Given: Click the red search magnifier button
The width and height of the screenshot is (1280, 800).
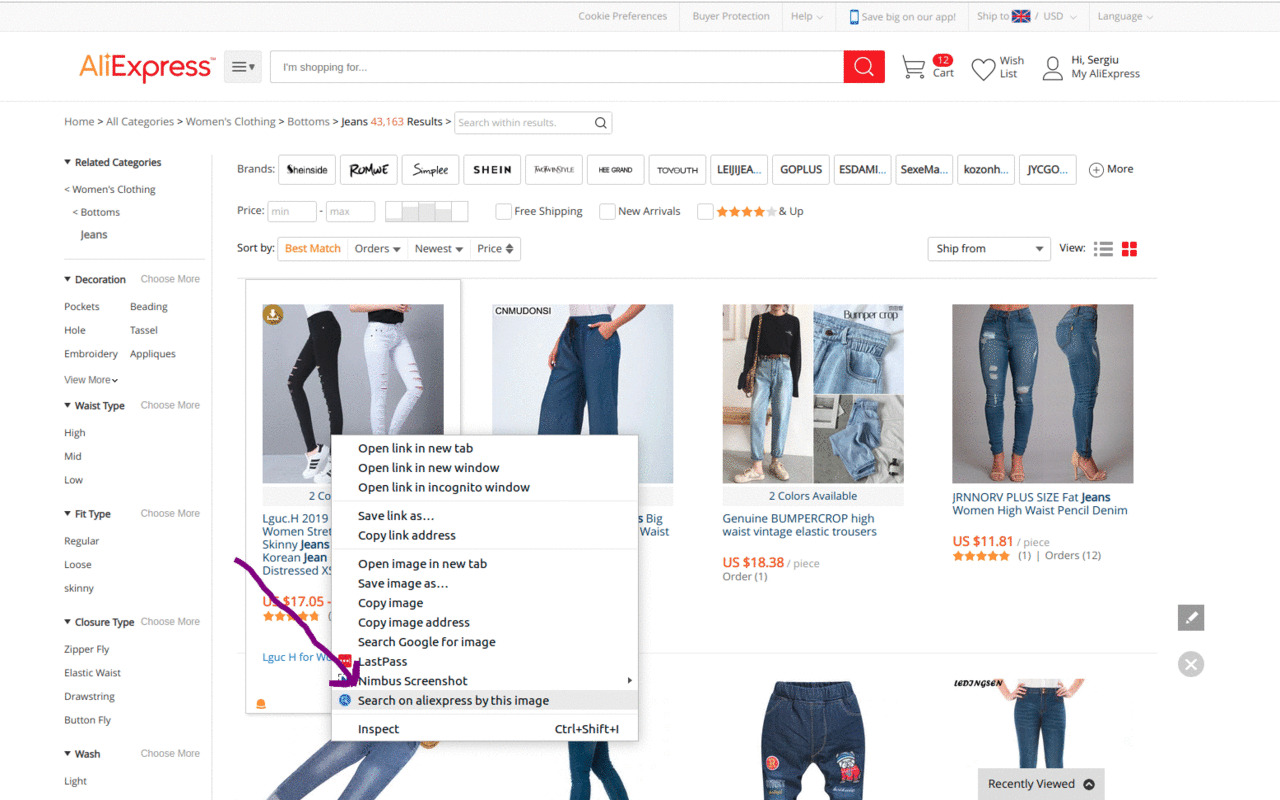Looking at the screenshot, I should point(864,67).
